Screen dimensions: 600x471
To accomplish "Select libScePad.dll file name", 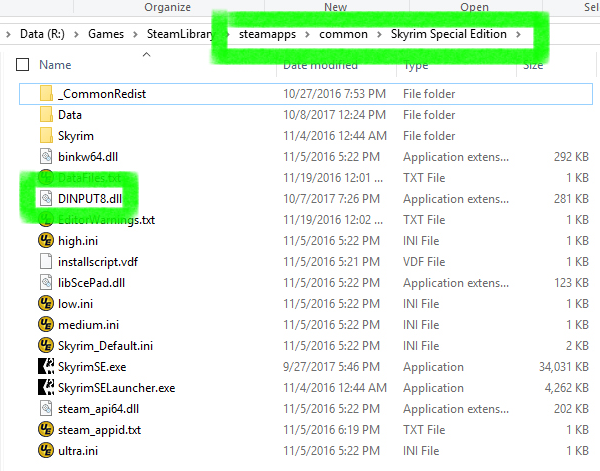I will 91,283.
